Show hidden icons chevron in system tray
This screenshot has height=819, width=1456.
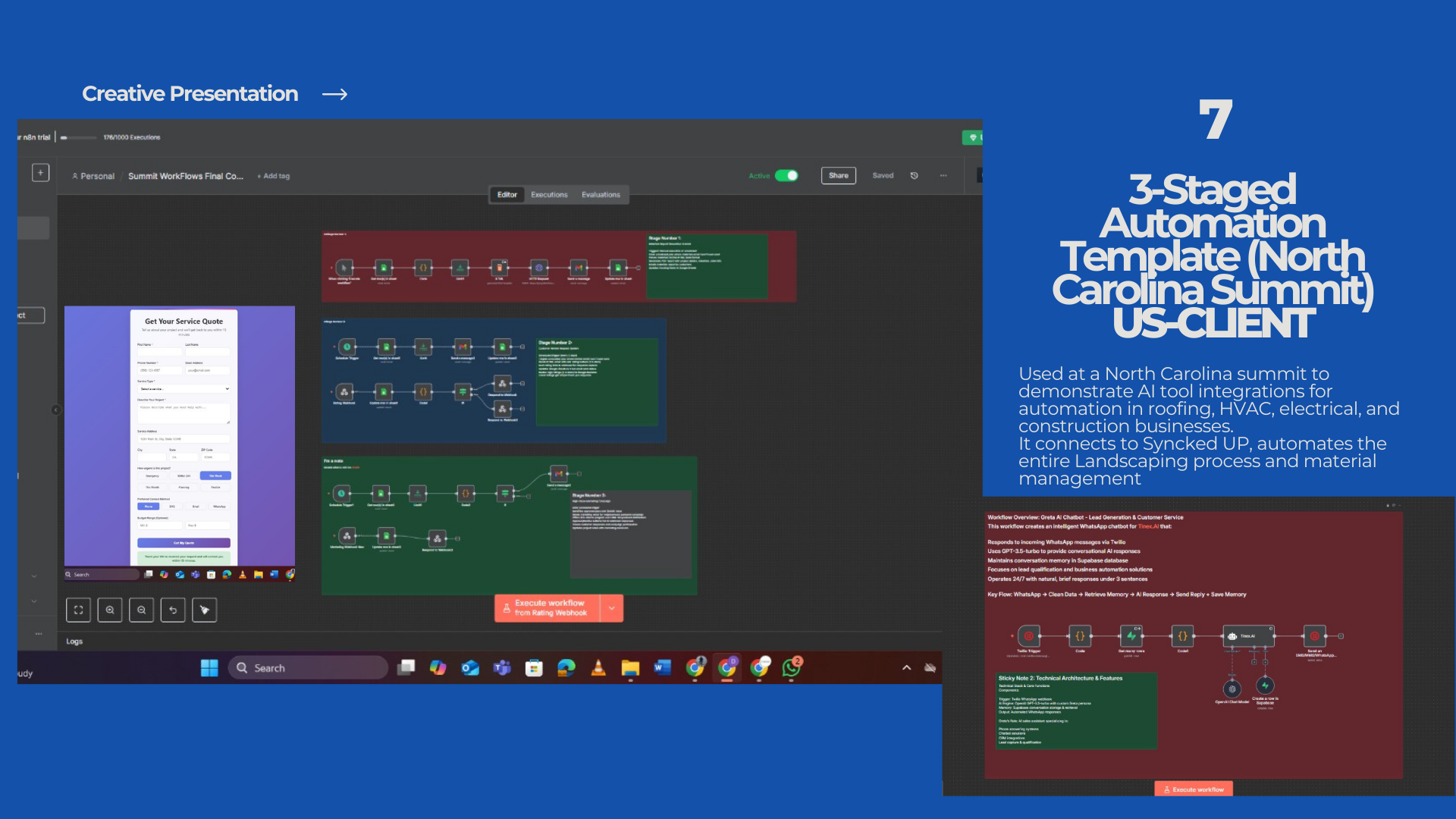coord(906,668)
